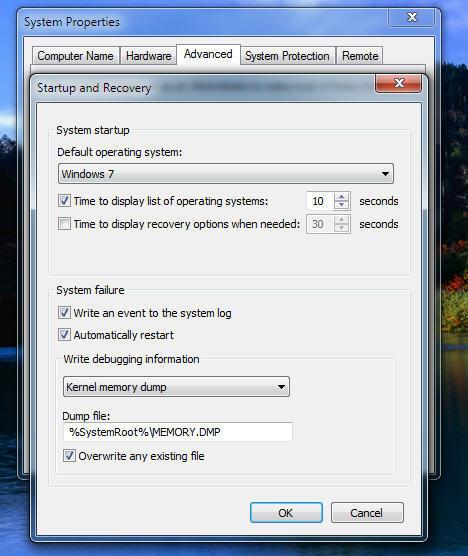Close the System Properties window

coord(412,17)
